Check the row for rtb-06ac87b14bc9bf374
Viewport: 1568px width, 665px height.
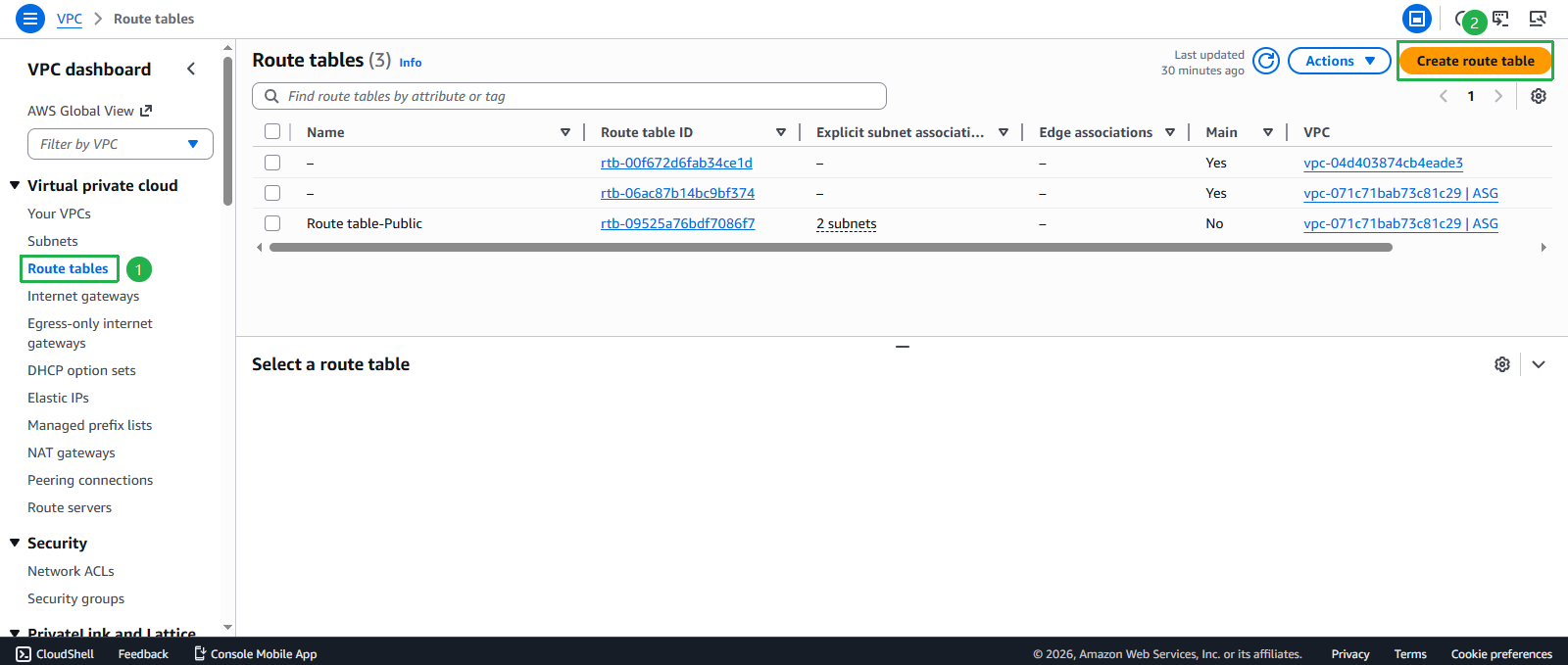(x=272, y=193)
